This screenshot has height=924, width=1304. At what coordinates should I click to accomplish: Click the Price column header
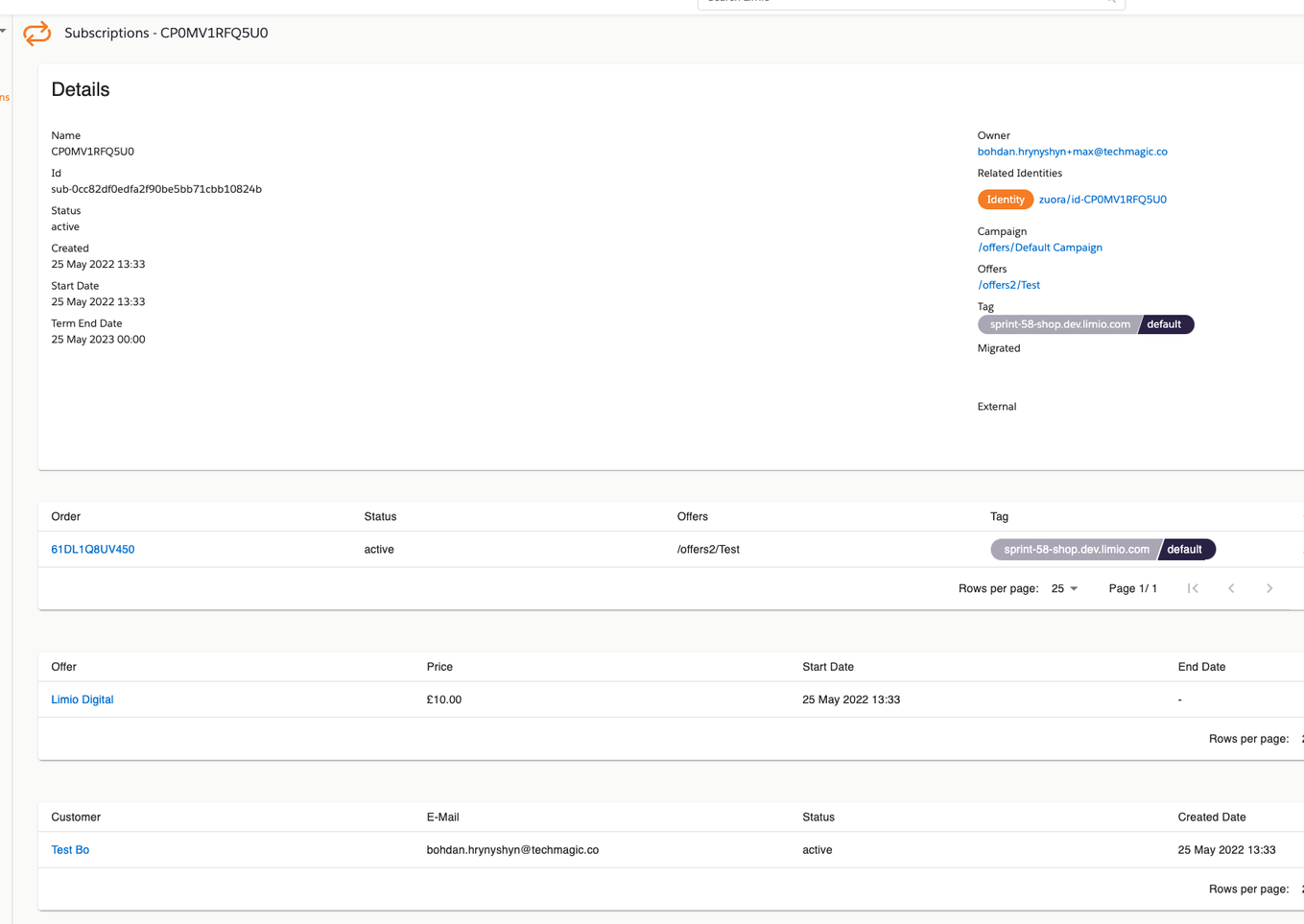coord(439,667)
